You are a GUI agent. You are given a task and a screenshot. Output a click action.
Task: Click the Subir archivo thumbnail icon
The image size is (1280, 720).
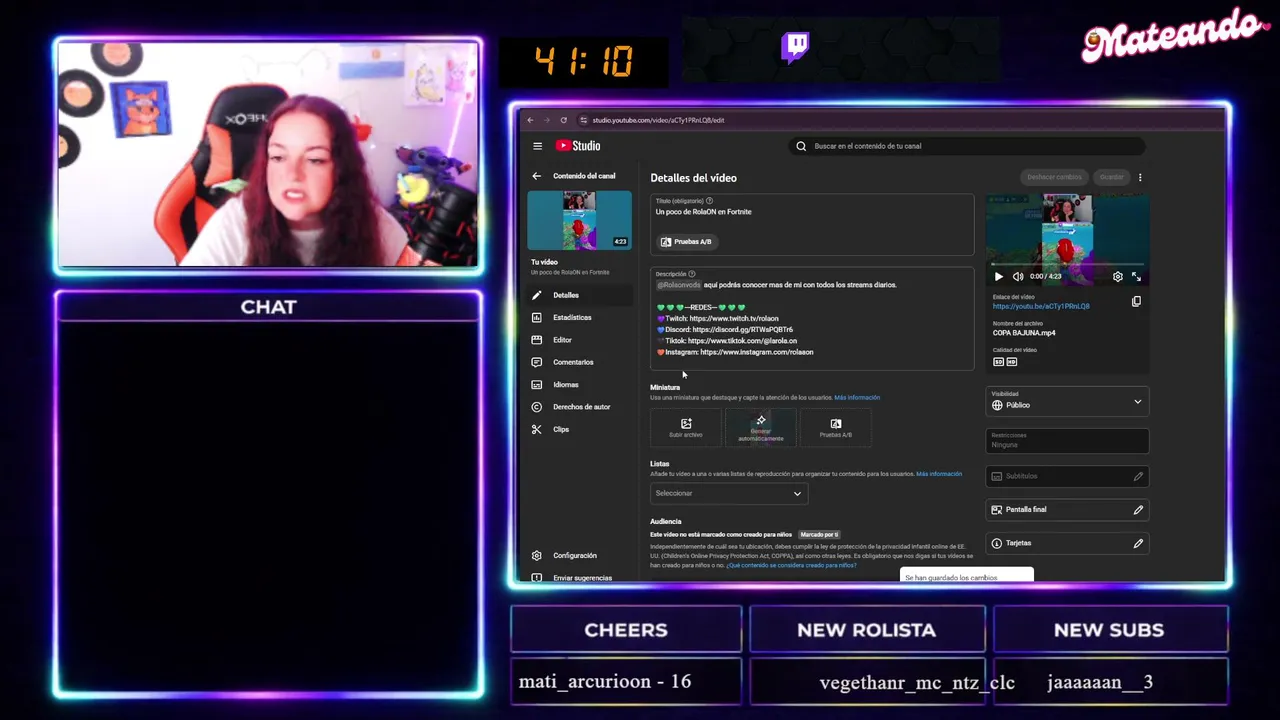686,424
